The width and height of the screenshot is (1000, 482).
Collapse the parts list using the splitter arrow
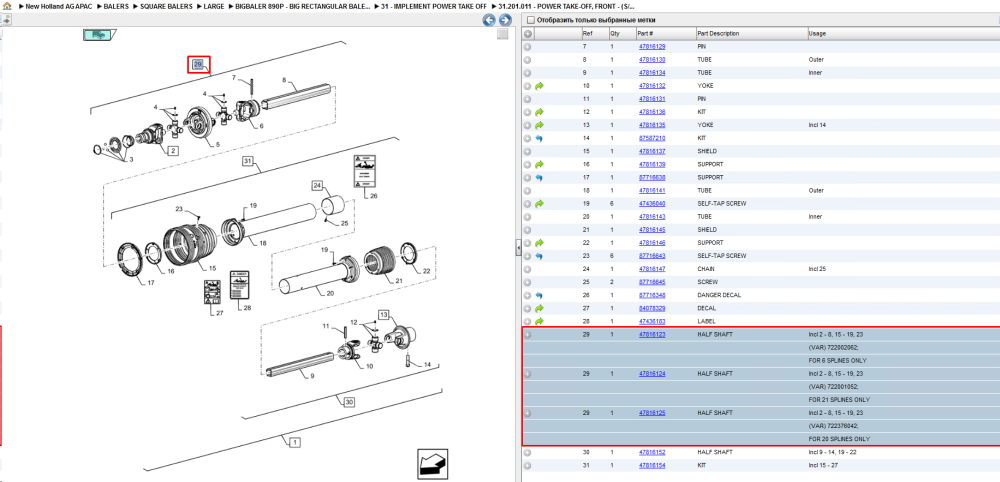(518, 247)
